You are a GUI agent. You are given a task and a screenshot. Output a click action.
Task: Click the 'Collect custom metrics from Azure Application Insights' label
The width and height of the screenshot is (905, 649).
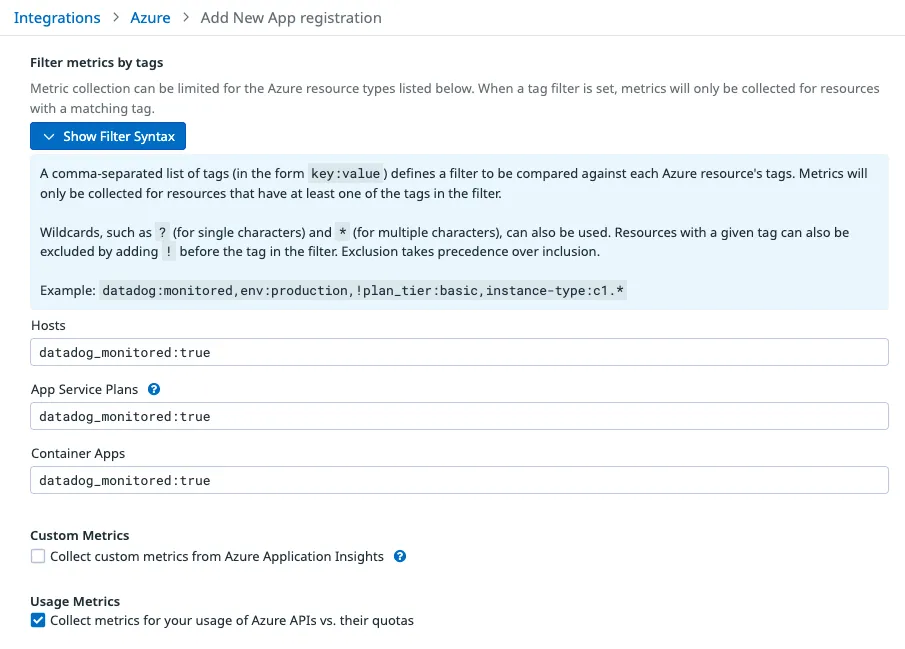tap(217, 557)
